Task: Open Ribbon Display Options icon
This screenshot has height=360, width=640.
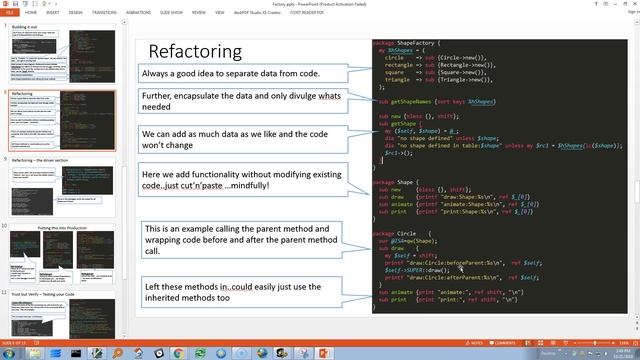Action: [x=606, y=4]
